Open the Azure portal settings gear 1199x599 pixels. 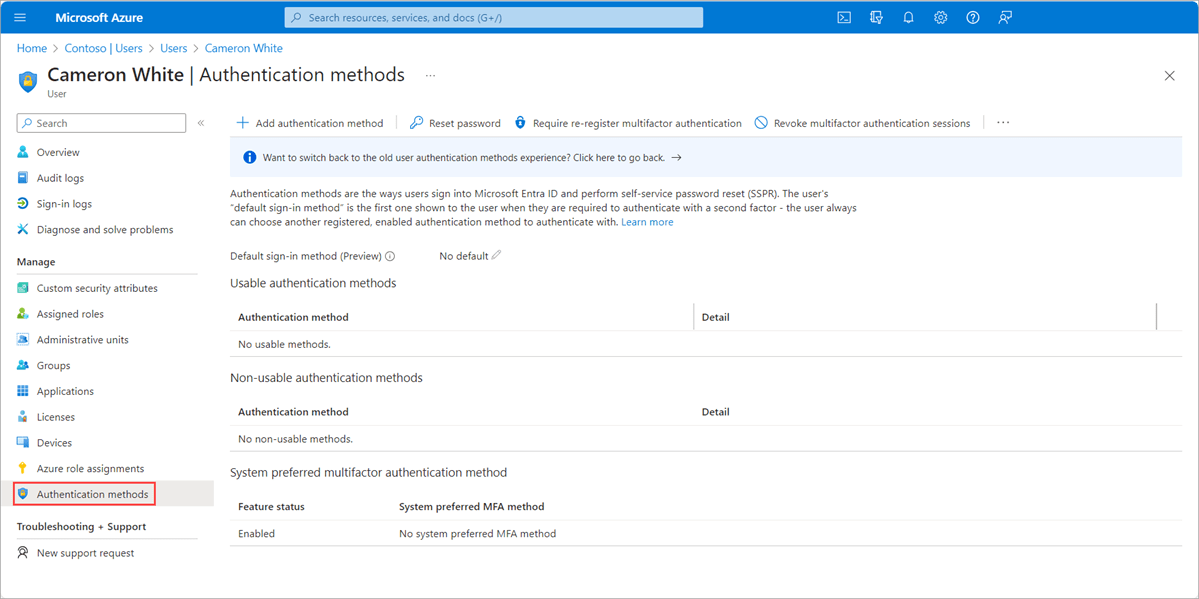click(940, 17)
